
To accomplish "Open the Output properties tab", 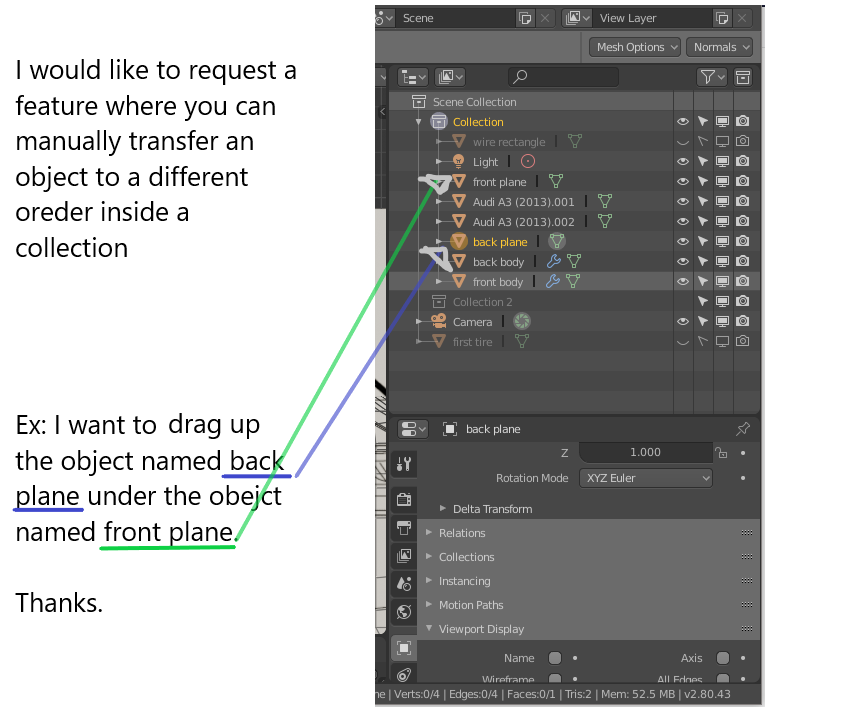I will (404, 528).
